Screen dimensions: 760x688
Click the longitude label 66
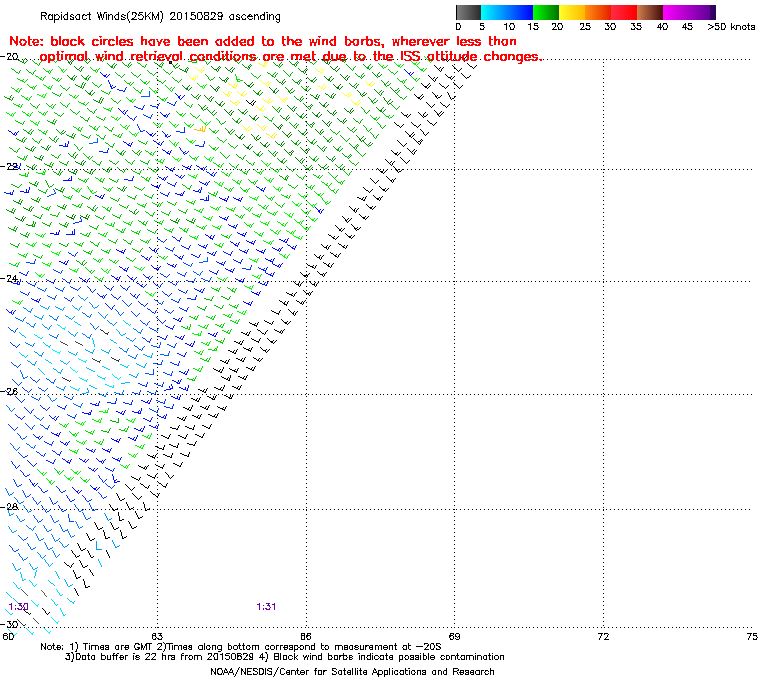(x=306, y=636)
